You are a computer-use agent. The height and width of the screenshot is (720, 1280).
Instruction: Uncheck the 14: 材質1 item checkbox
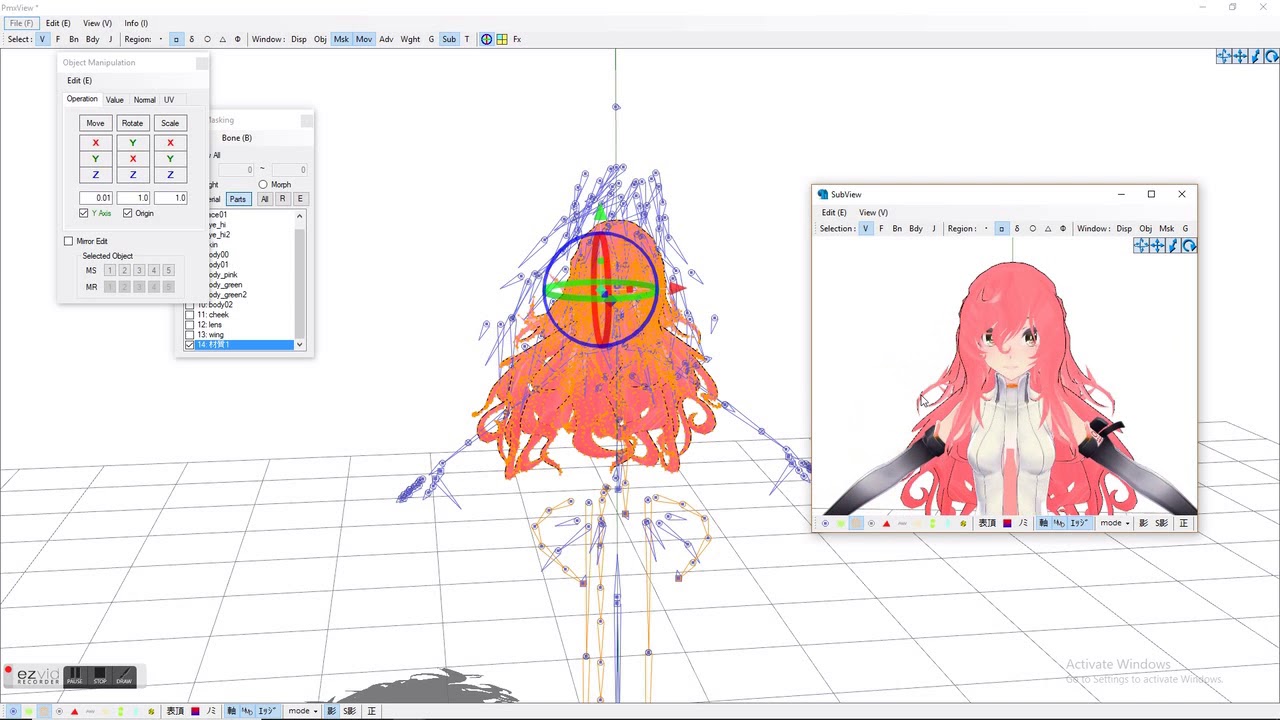point(190,345)
